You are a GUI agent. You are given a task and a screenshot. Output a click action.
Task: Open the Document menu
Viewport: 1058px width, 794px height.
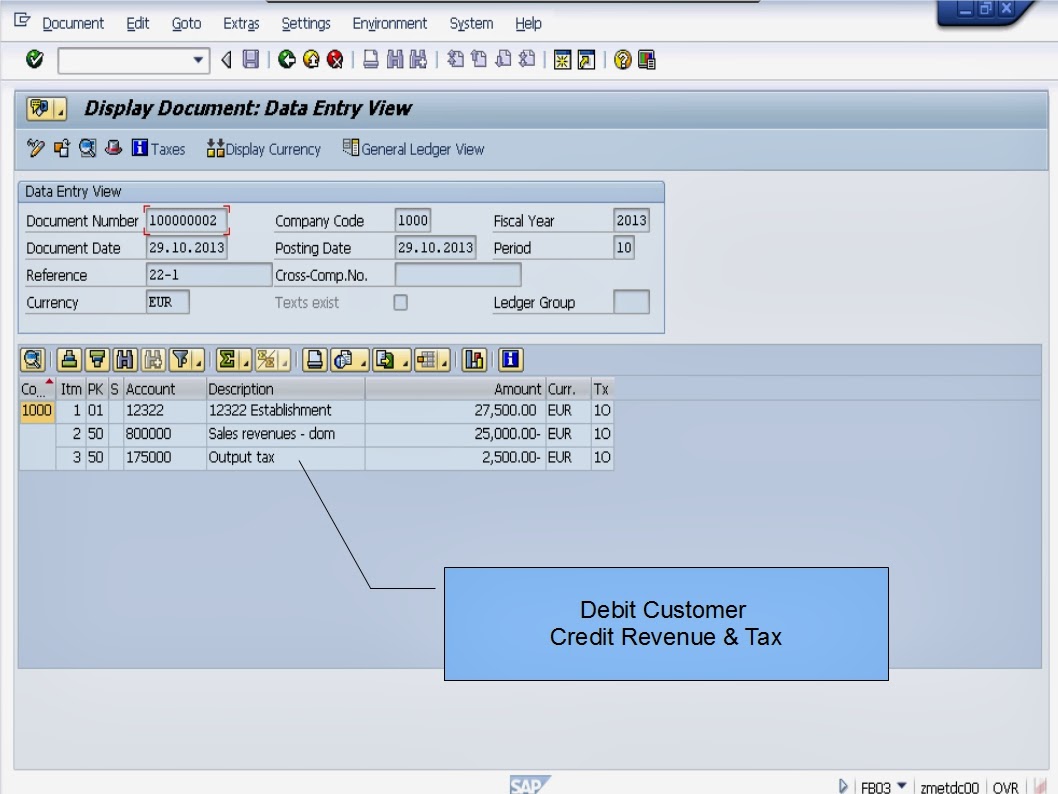(73, 24)
